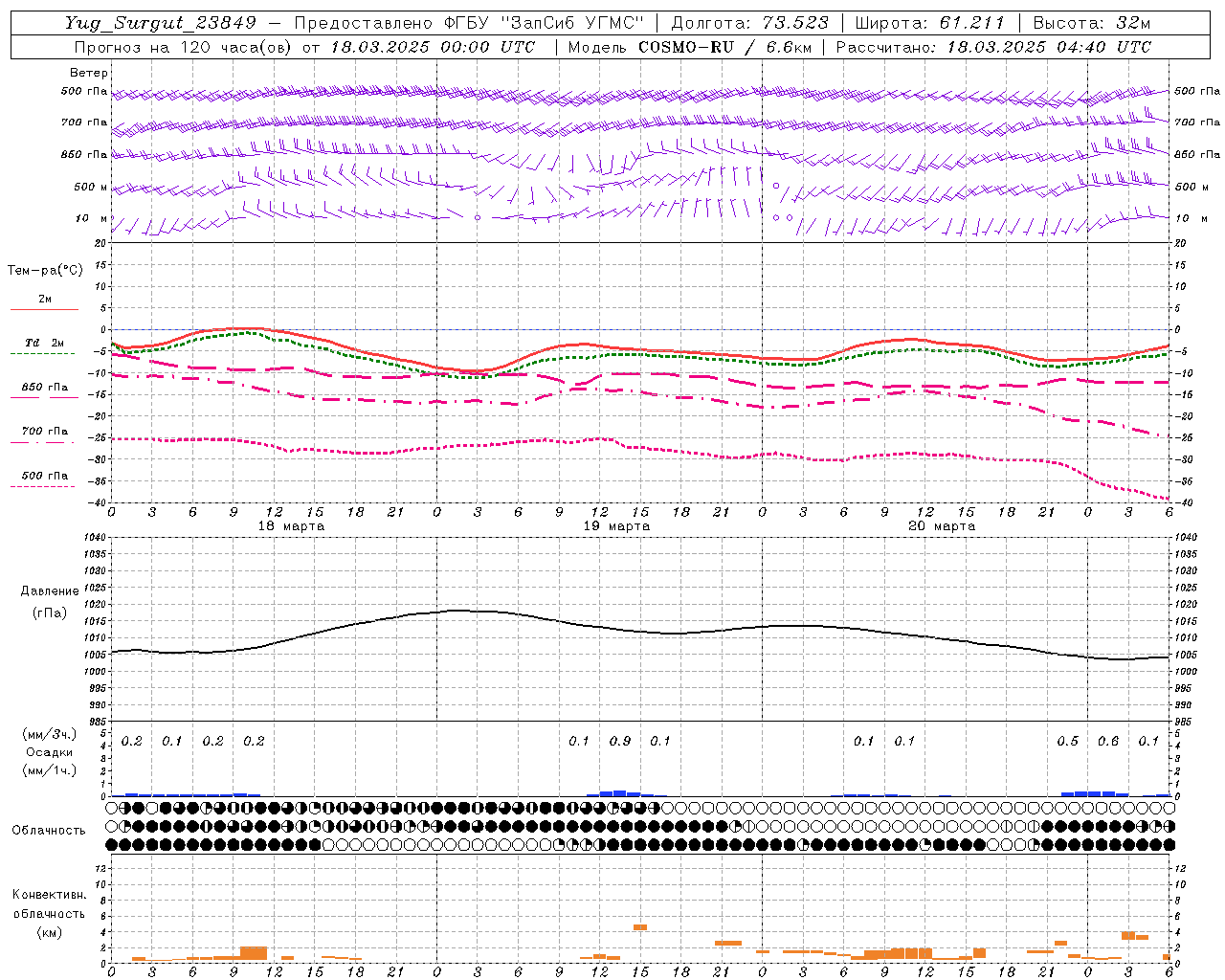Click "Рассчитано: 18.03.2025 04:40 UTC" timestamp
The height and width of the screenshot is (980, 1225).
(993, 47)
